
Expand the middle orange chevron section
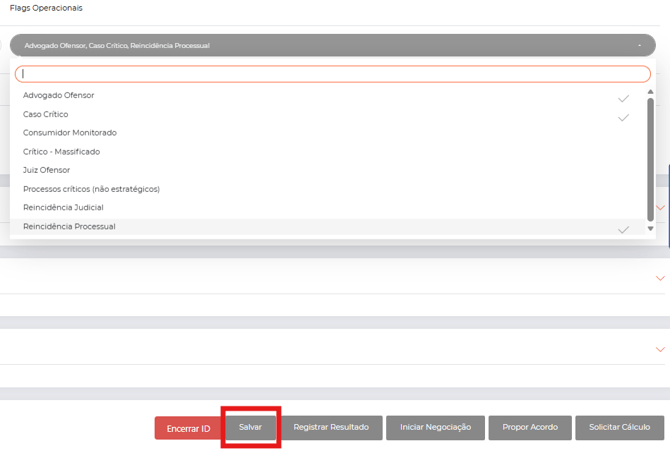point(659,278)
